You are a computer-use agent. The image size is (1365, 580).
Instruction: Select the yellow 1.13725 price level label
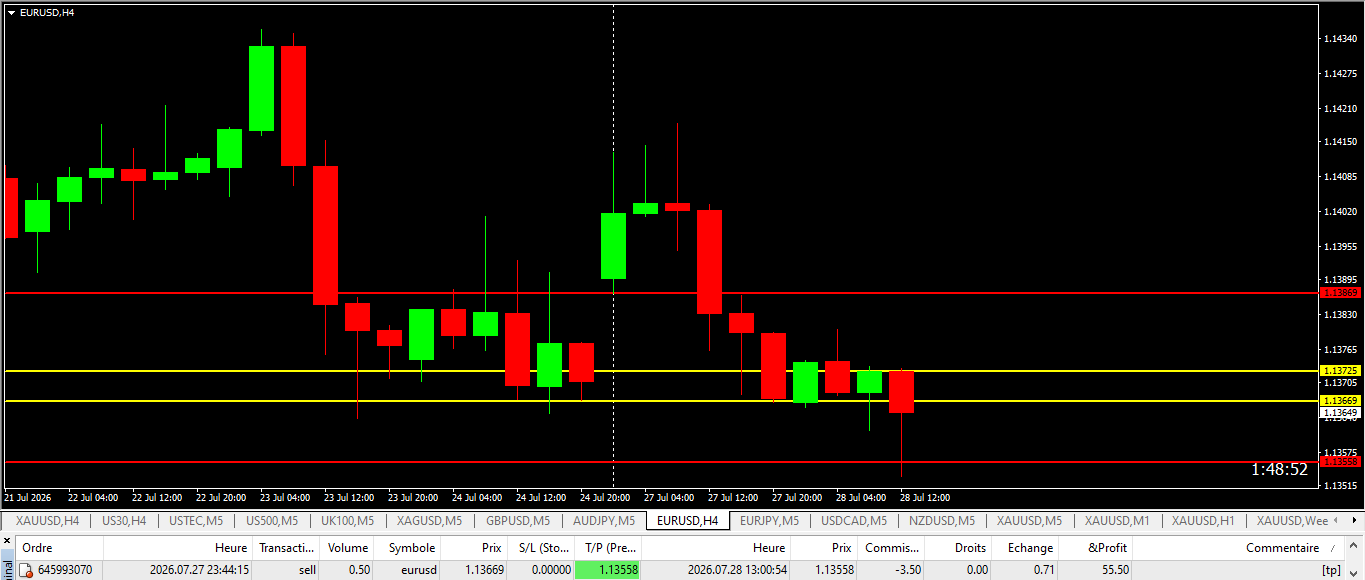pos(1340,371)
